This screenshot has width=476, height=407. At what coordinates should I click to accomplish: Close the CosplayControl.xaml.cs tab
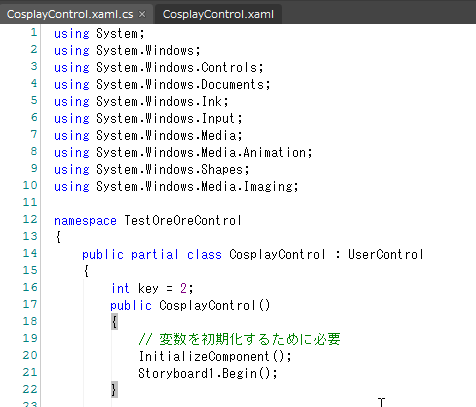(x=142, y=14)
